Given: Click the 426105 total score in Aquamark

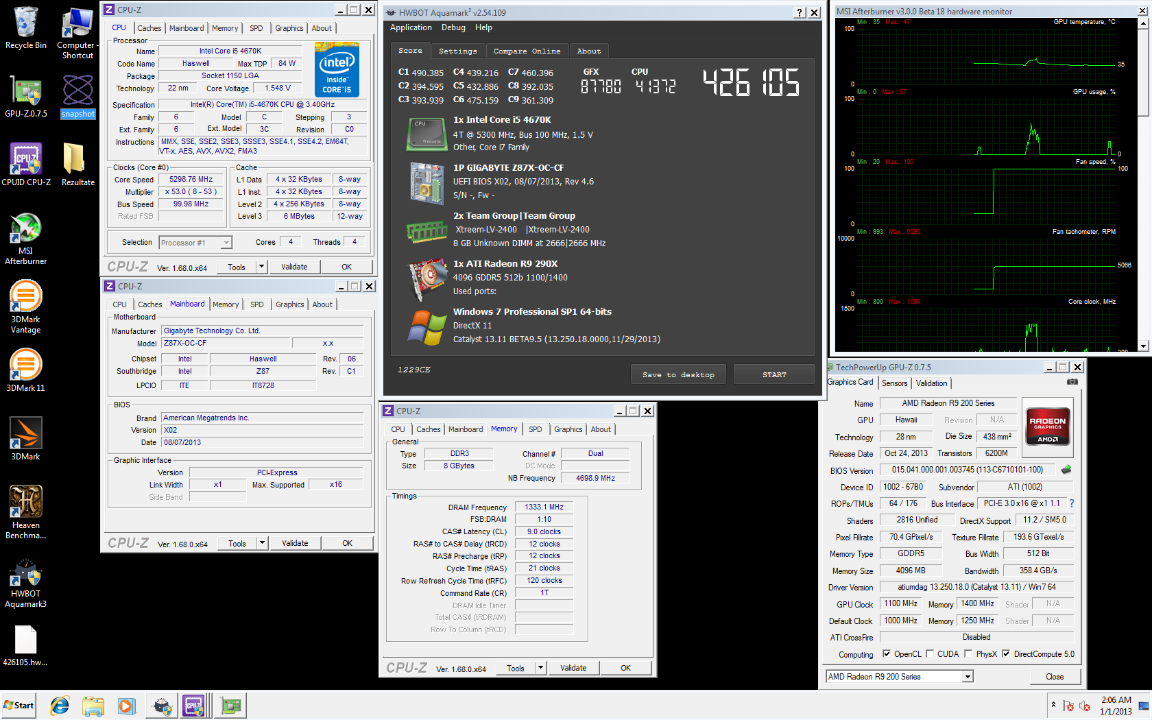Looking at the screenshot, I should click(751, 83).
